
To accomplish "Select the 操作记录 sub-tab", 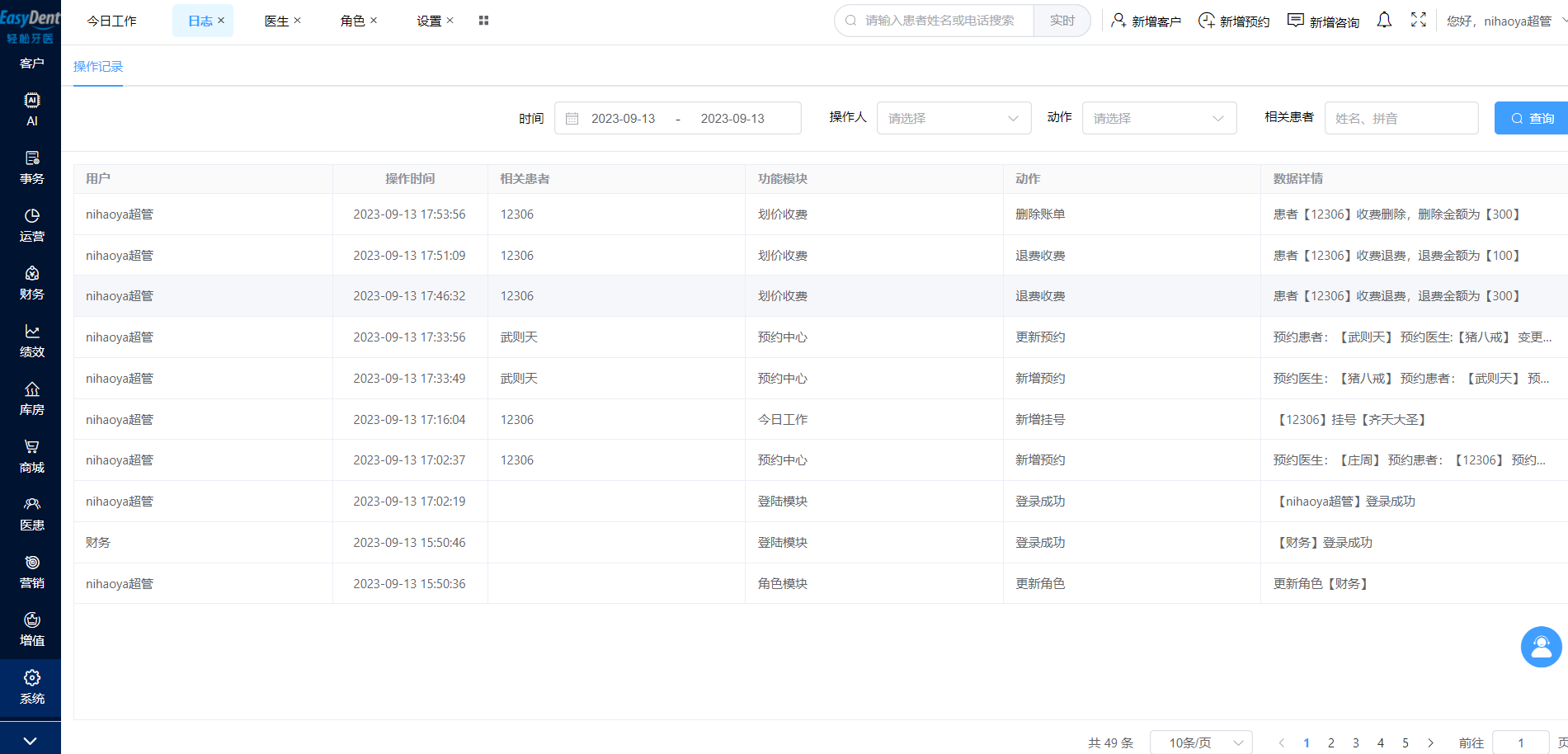I will 98,66.
